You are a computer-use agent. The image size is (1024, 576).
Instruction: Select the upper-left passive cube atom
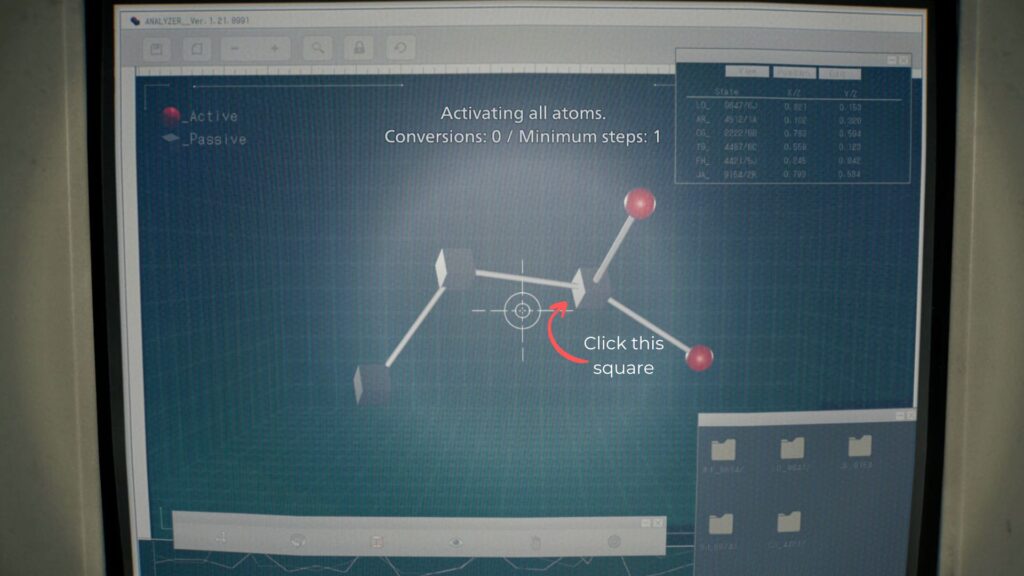(x=455, y=268)
